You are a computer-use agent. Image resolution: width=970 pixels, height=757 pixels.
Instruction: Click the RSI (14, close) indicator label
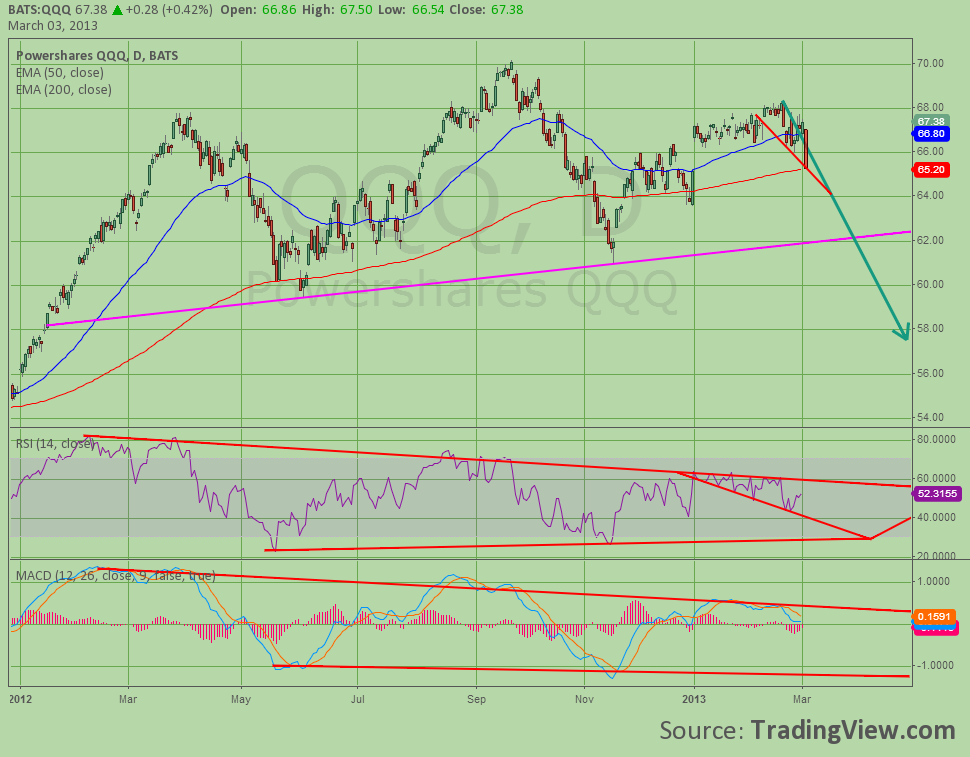click(54, 443)
